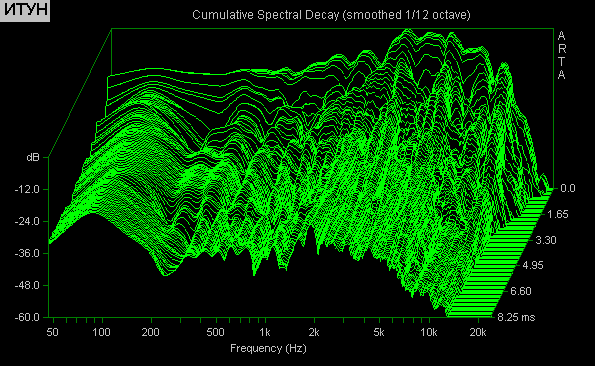
Task: Click the 3.30 time axis value
Action: coord(545,240)
